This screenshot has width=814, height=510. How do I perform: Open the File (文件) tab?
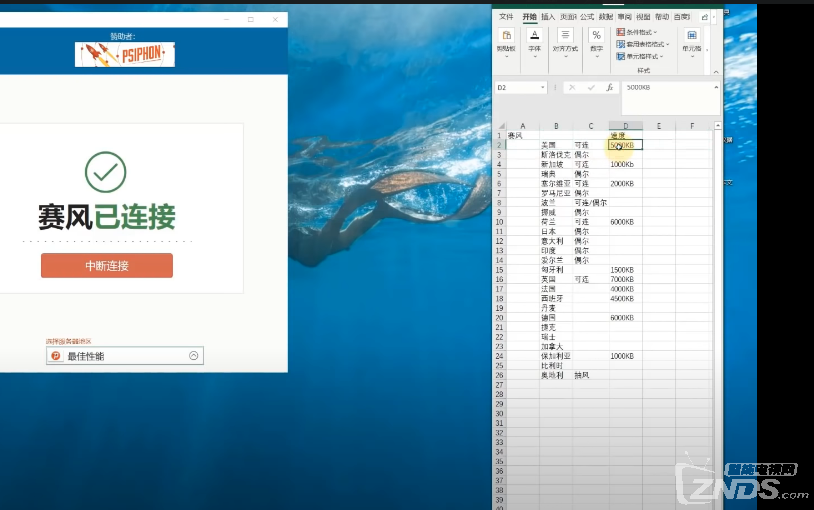tap(506, 17)
